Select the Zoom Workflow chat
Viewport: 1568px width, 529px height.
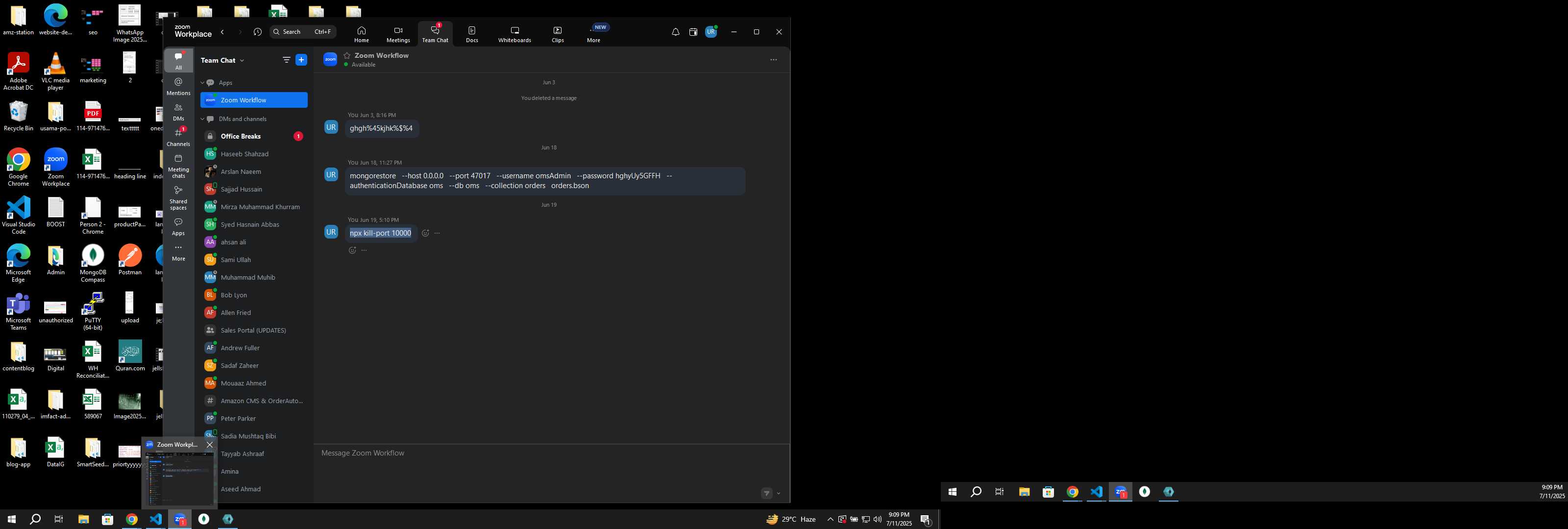[254, 100]
